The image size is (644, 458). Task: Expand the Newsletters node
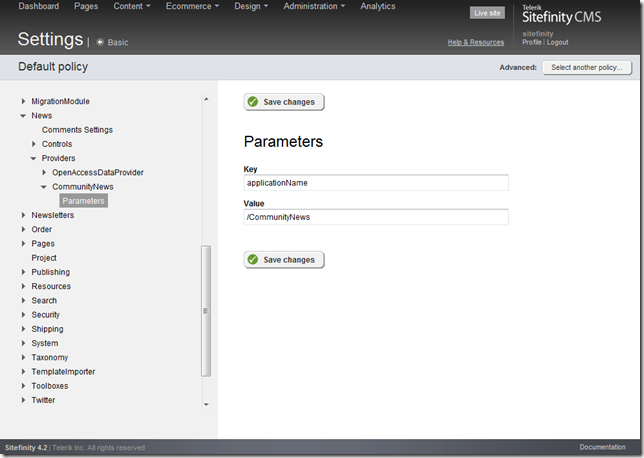point(23,215)
